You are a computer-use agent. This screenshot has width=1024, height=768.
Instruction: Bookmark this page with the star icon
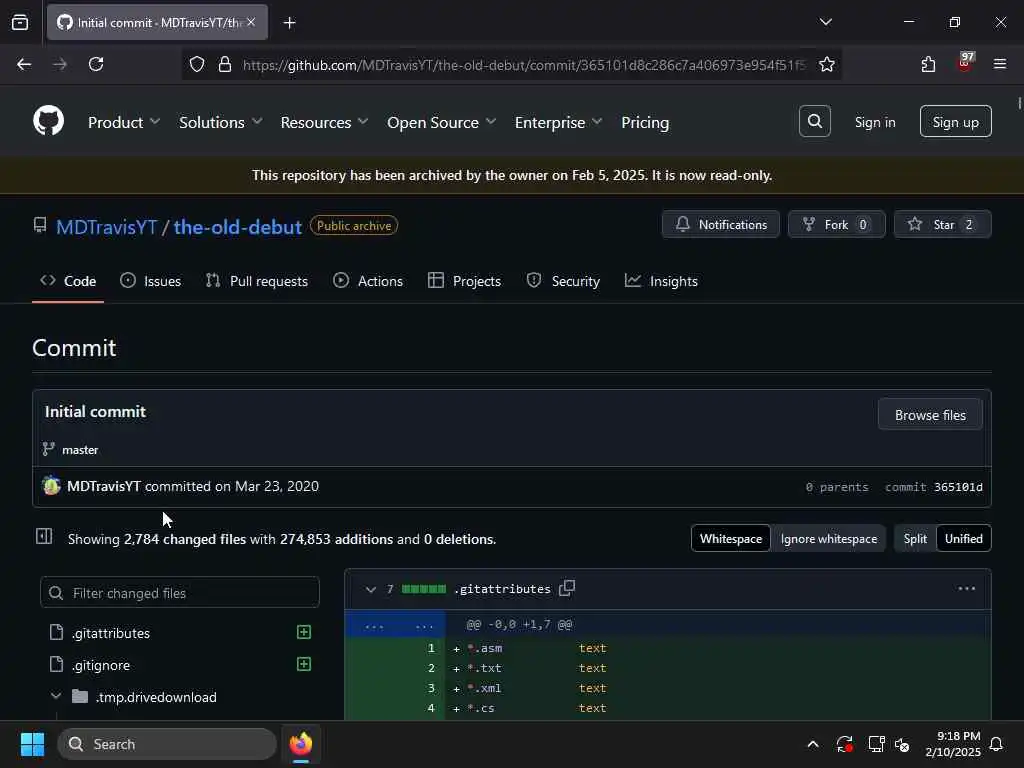[x=827, y=64]
